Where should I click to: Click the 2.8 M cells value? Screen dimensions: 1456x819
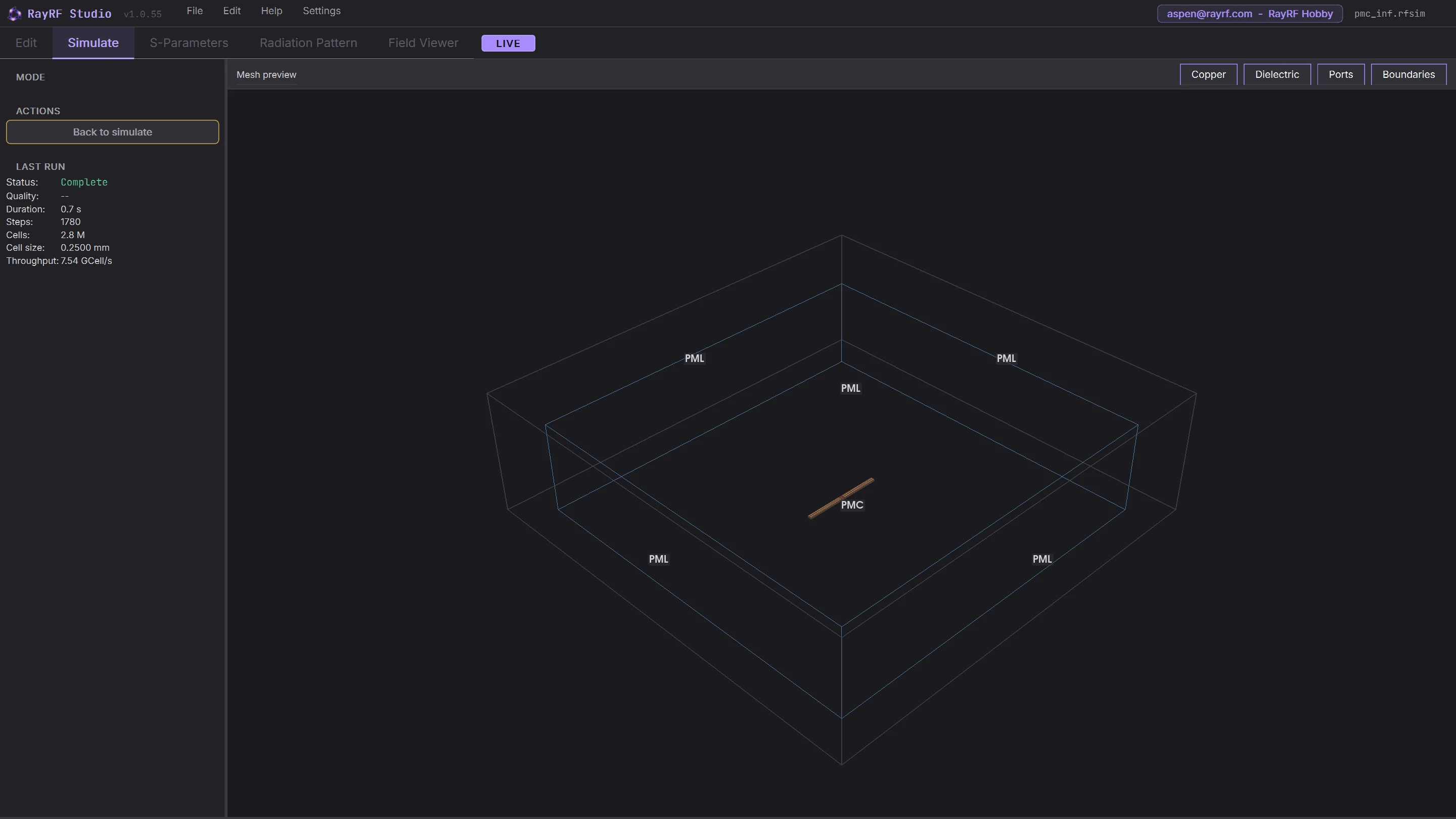73,235
